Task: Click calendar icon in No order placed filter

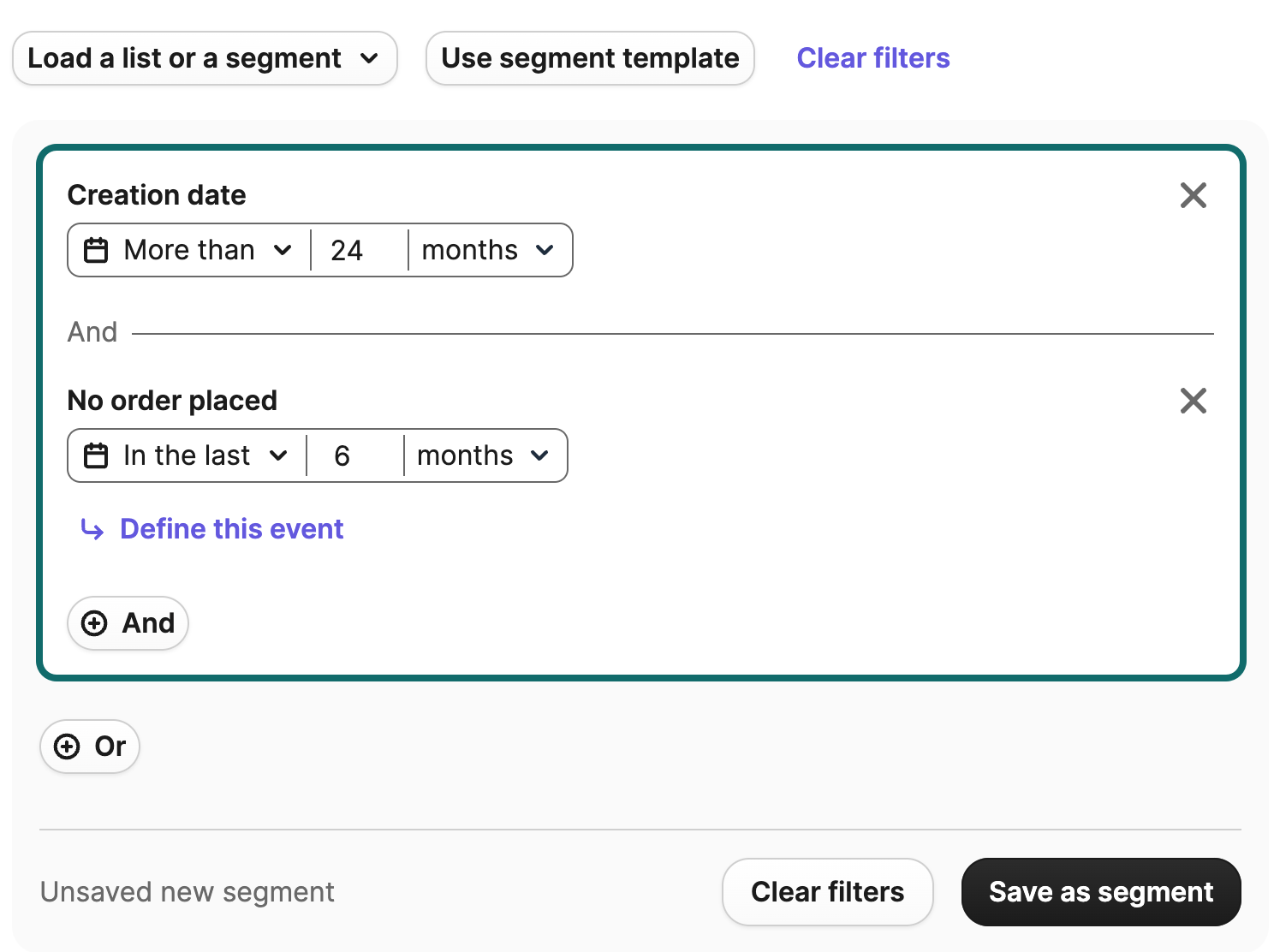Action: tap(96, 455)
